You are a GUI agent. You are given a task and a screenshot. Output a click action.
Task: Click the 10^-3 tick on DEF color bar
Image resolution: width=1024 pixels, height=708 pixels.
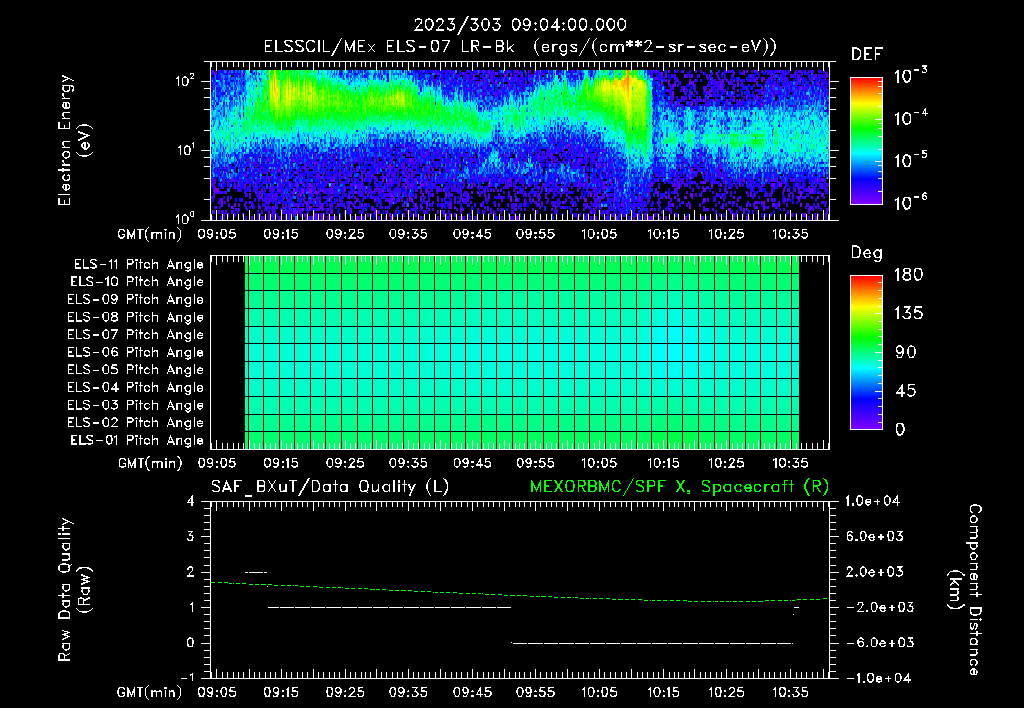(910, 75)
